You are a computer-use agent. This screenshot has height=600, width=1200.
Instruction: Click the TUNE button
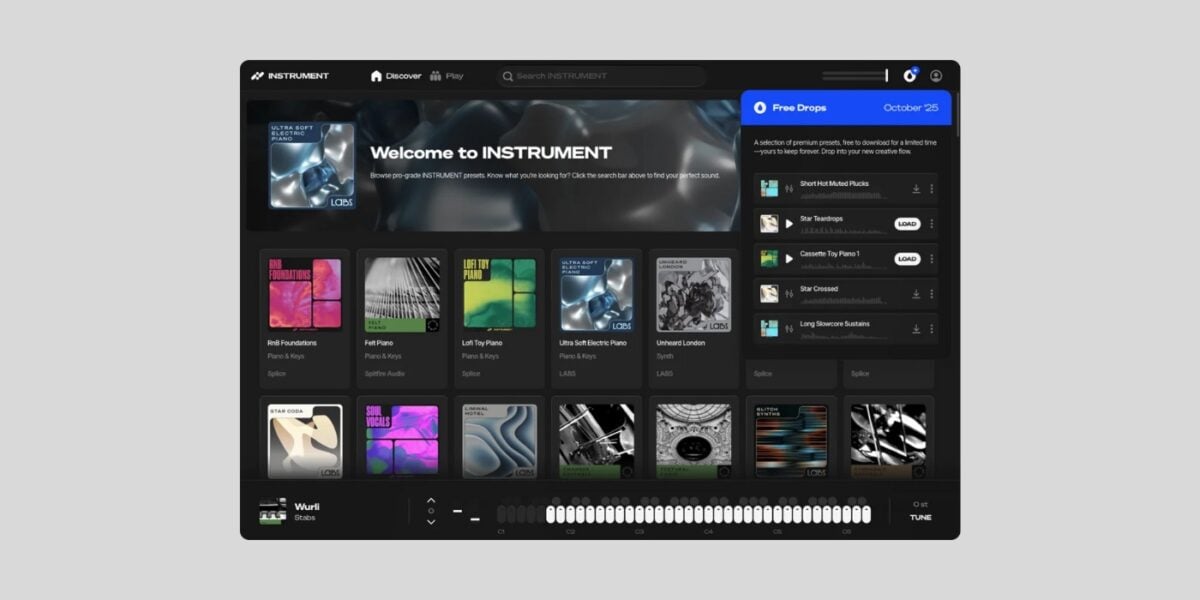(920, 517)
